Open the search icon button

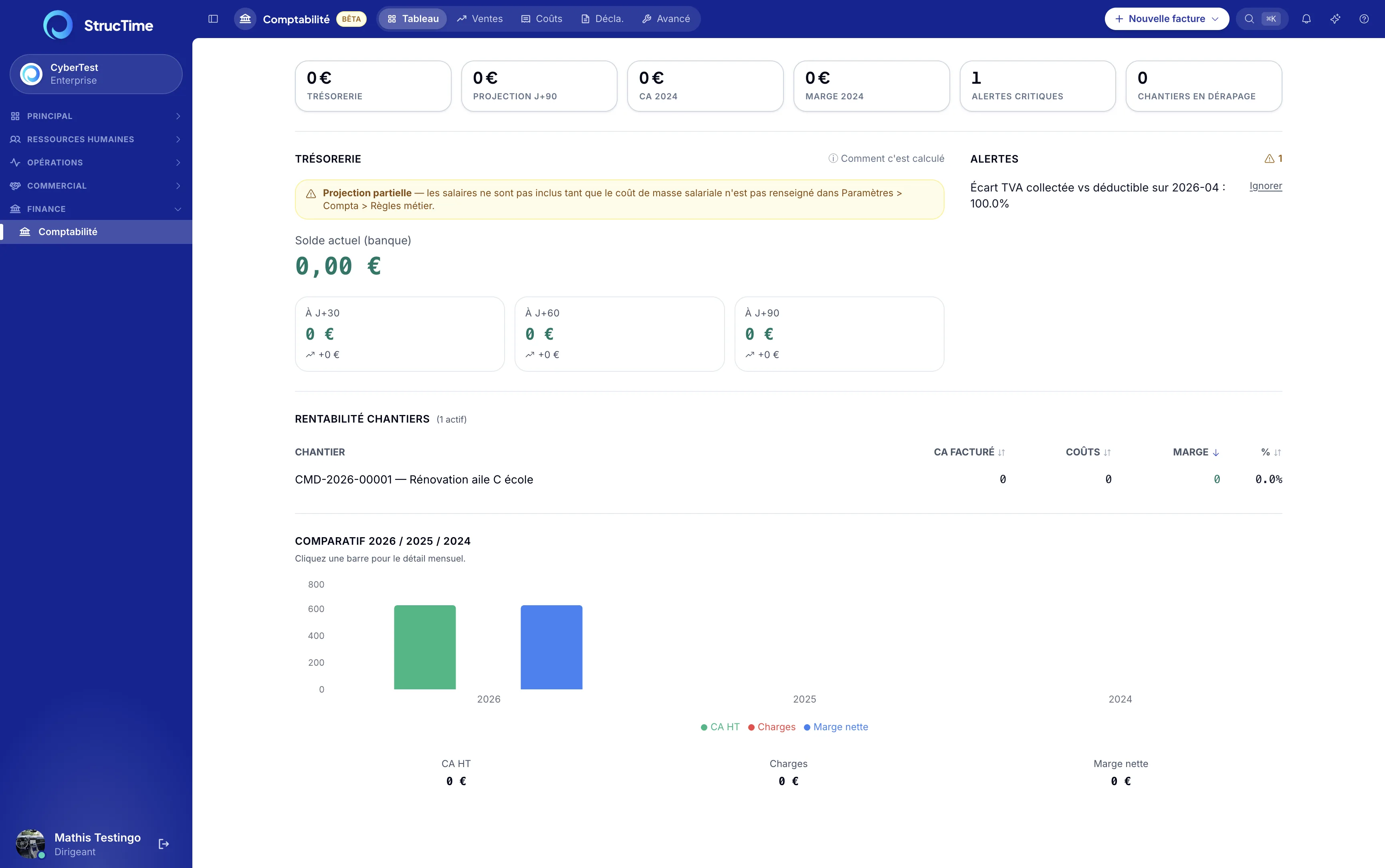(1249, 19)
